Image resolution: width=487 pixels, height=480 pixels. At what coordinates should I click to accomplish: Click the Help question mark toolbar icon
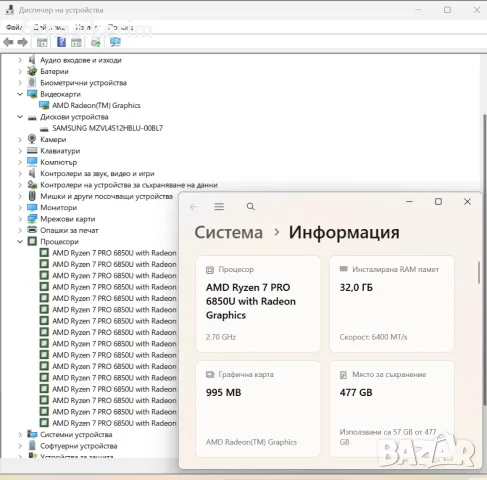61,42
